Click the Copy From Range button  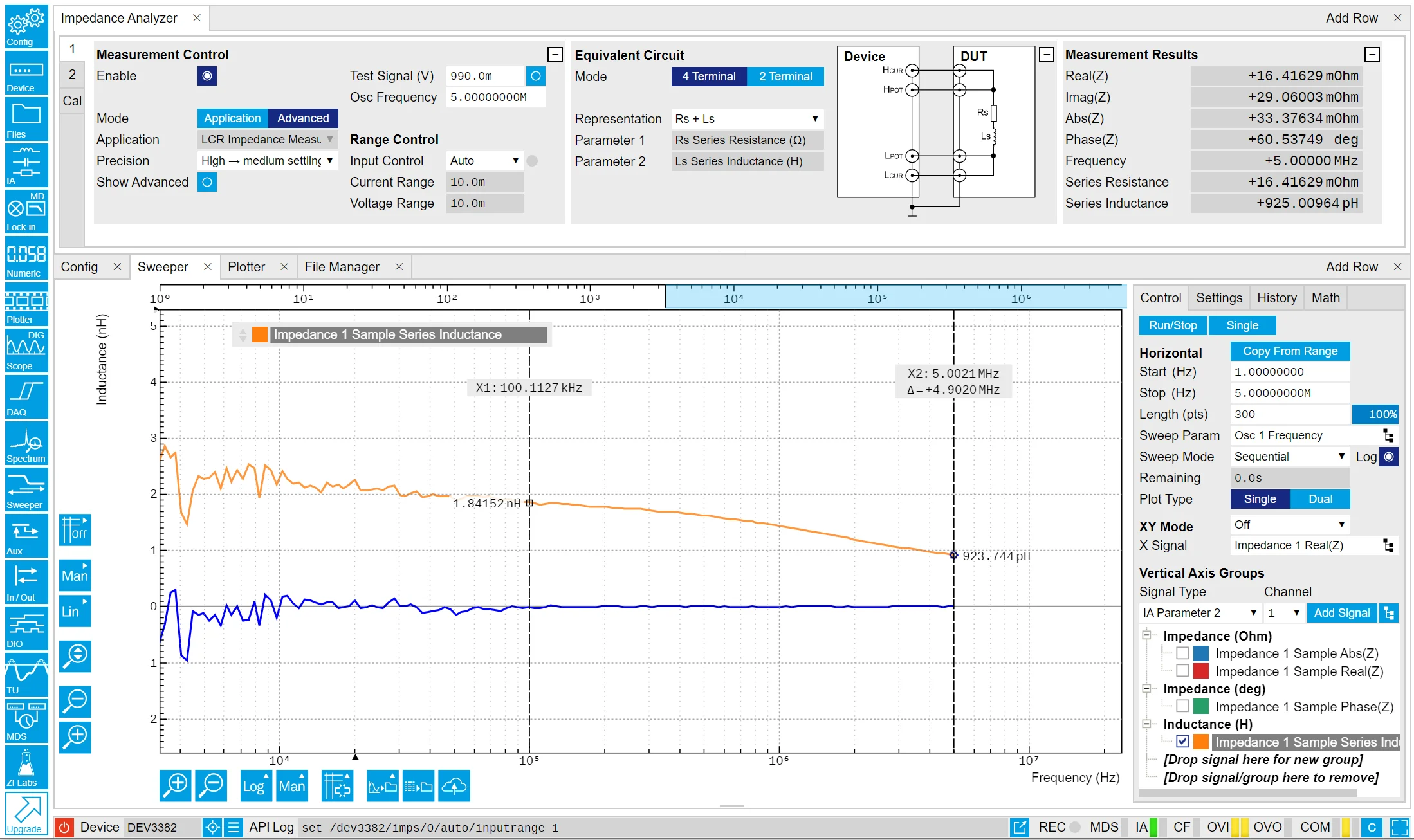click(x=1290, y=351)
